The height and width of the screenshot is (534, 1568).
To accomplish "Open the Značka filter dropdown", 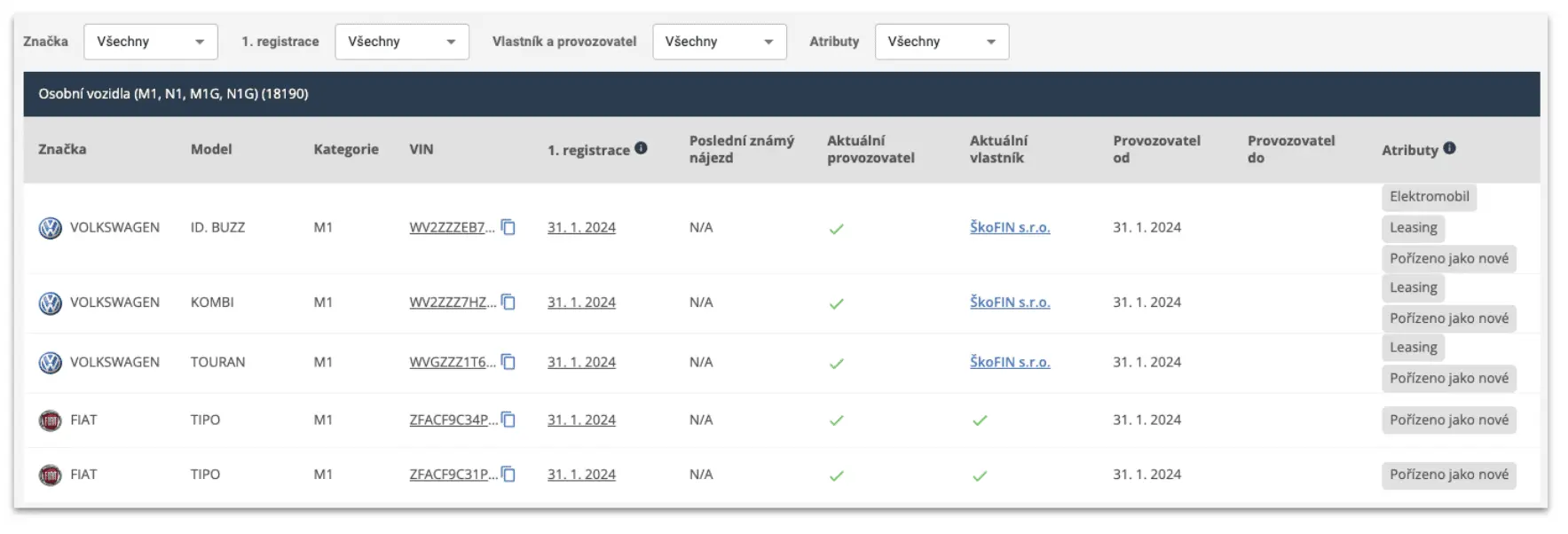I will tap(151, 42).
